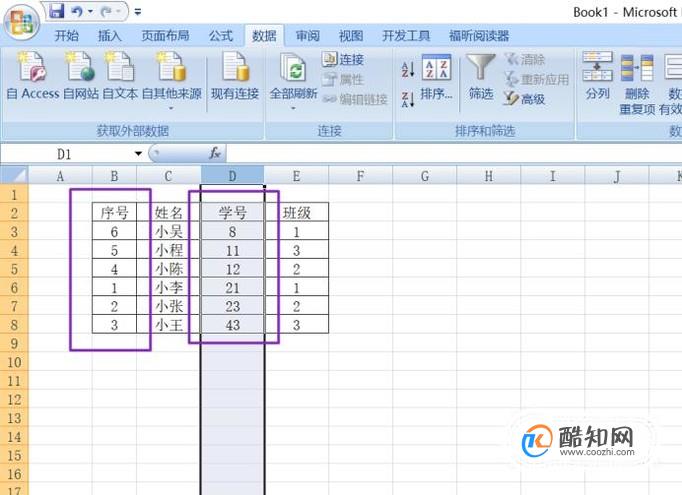Click the Office button logo
Screen dimensions: 682x495
[x=22, y=22]
